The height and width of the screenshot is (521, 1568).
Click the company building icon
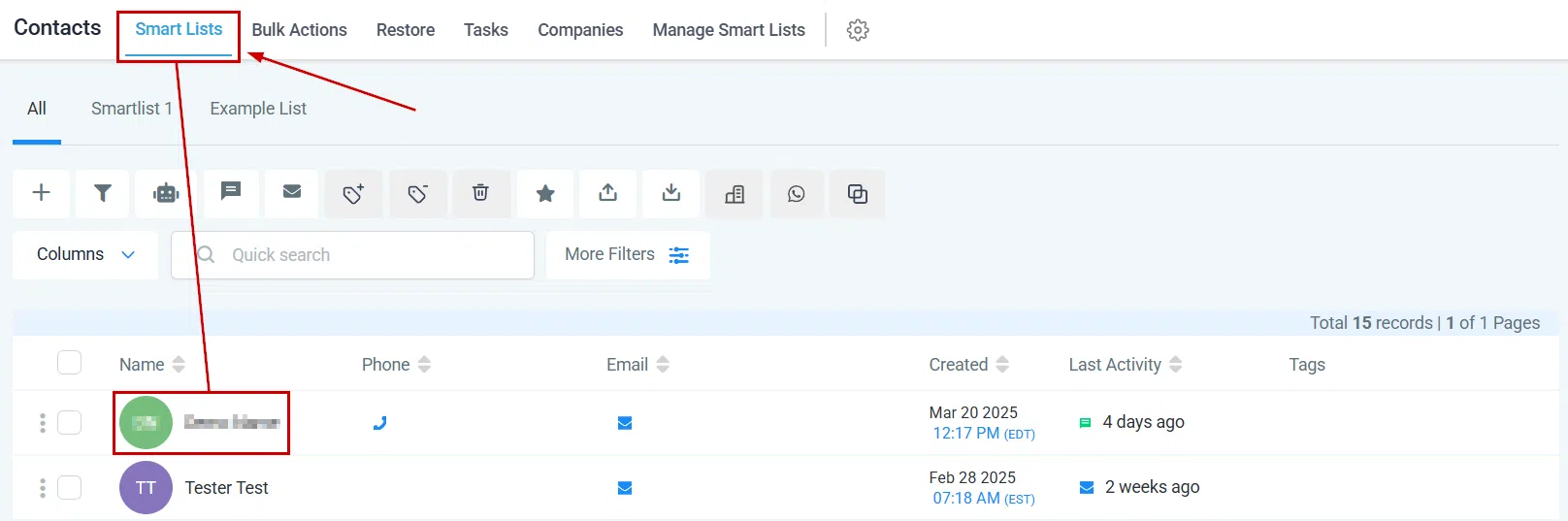tap(735, 194)
